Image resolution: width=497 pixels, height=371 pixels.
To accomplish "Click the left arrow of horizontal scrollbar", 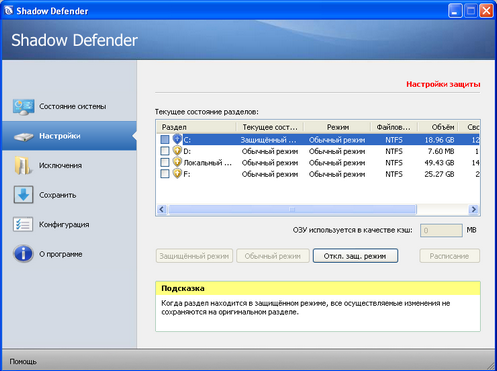I will 162,209.
